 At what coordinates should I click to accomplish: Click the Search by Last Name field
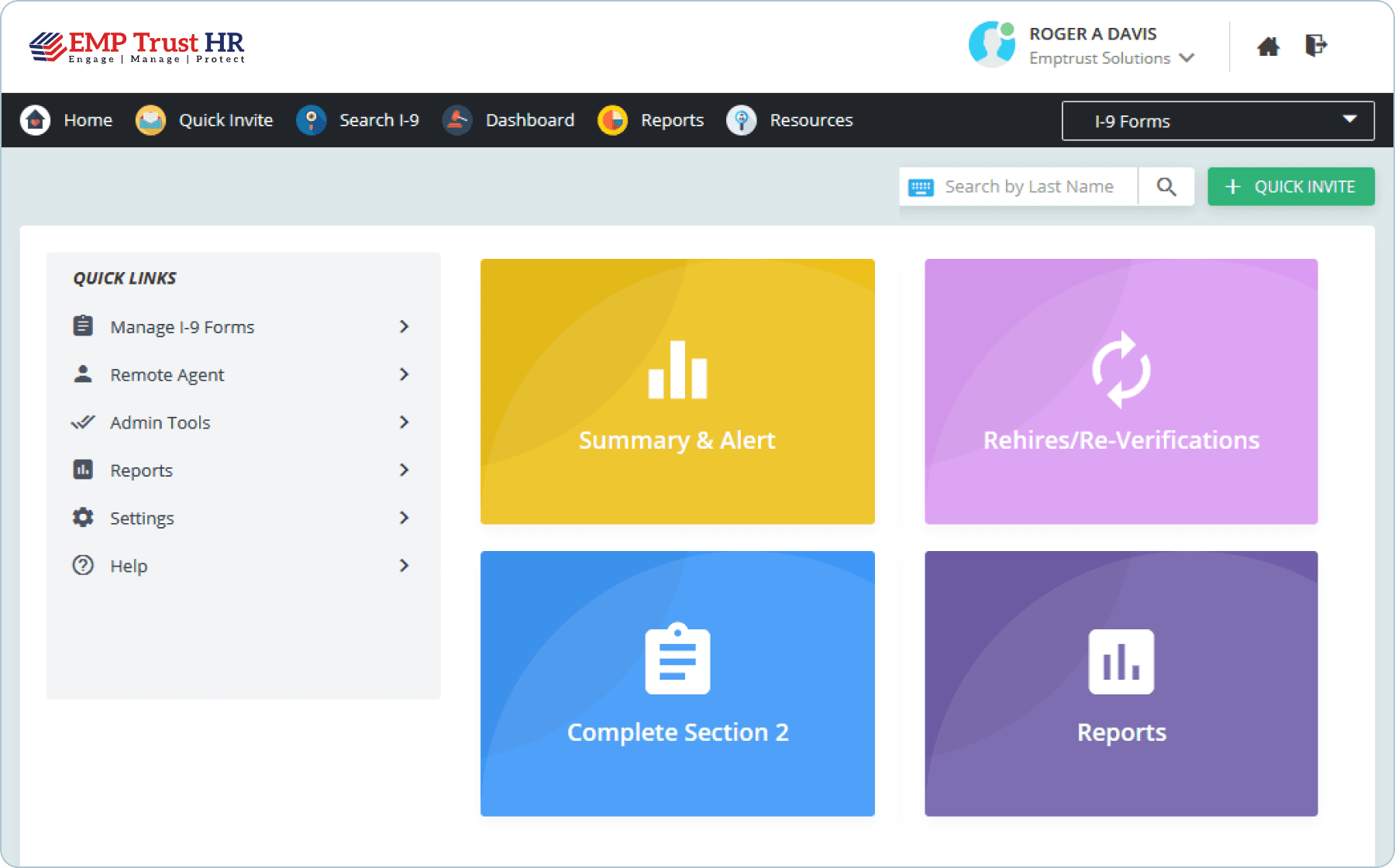1029,187
